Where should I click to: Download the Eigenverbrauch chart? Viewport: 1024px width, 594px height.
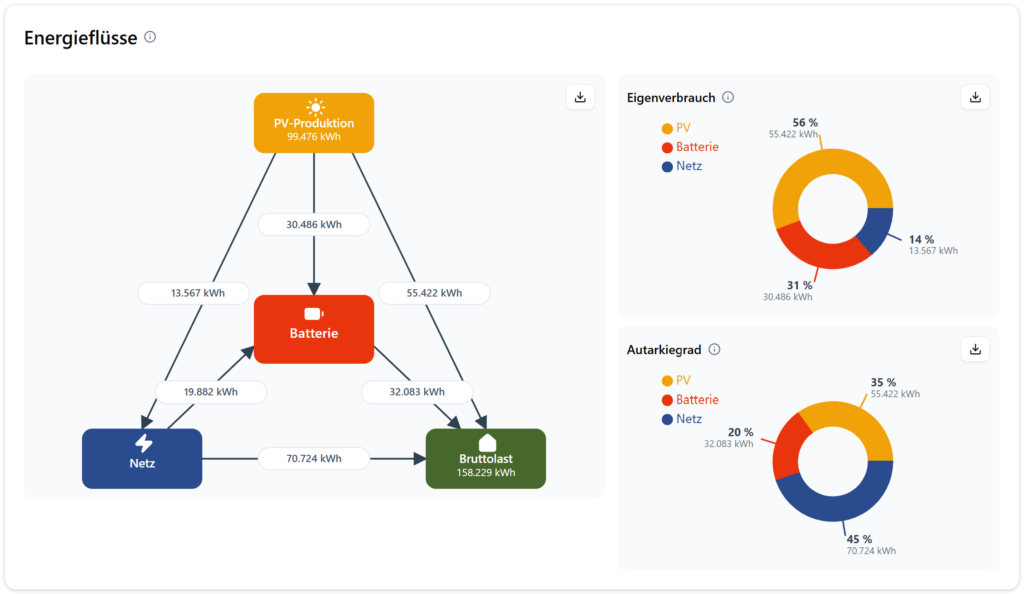click(x=975, y=97)
